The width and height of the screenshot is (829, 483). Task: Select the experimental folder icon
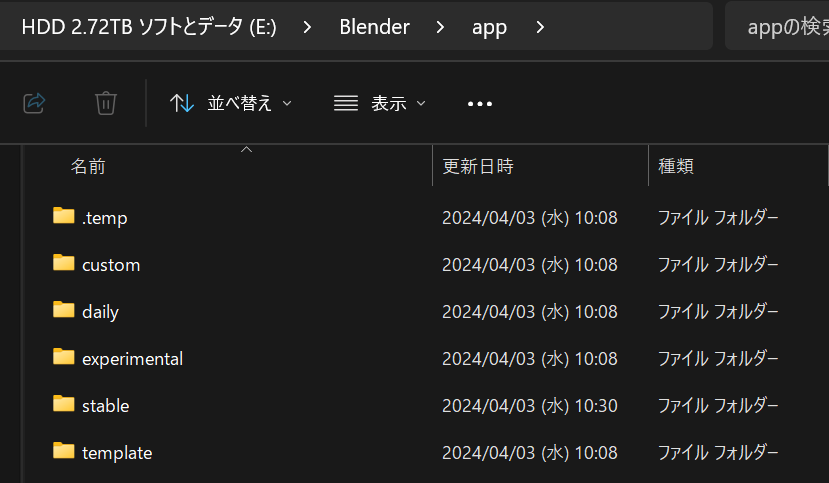coord(63,357)
